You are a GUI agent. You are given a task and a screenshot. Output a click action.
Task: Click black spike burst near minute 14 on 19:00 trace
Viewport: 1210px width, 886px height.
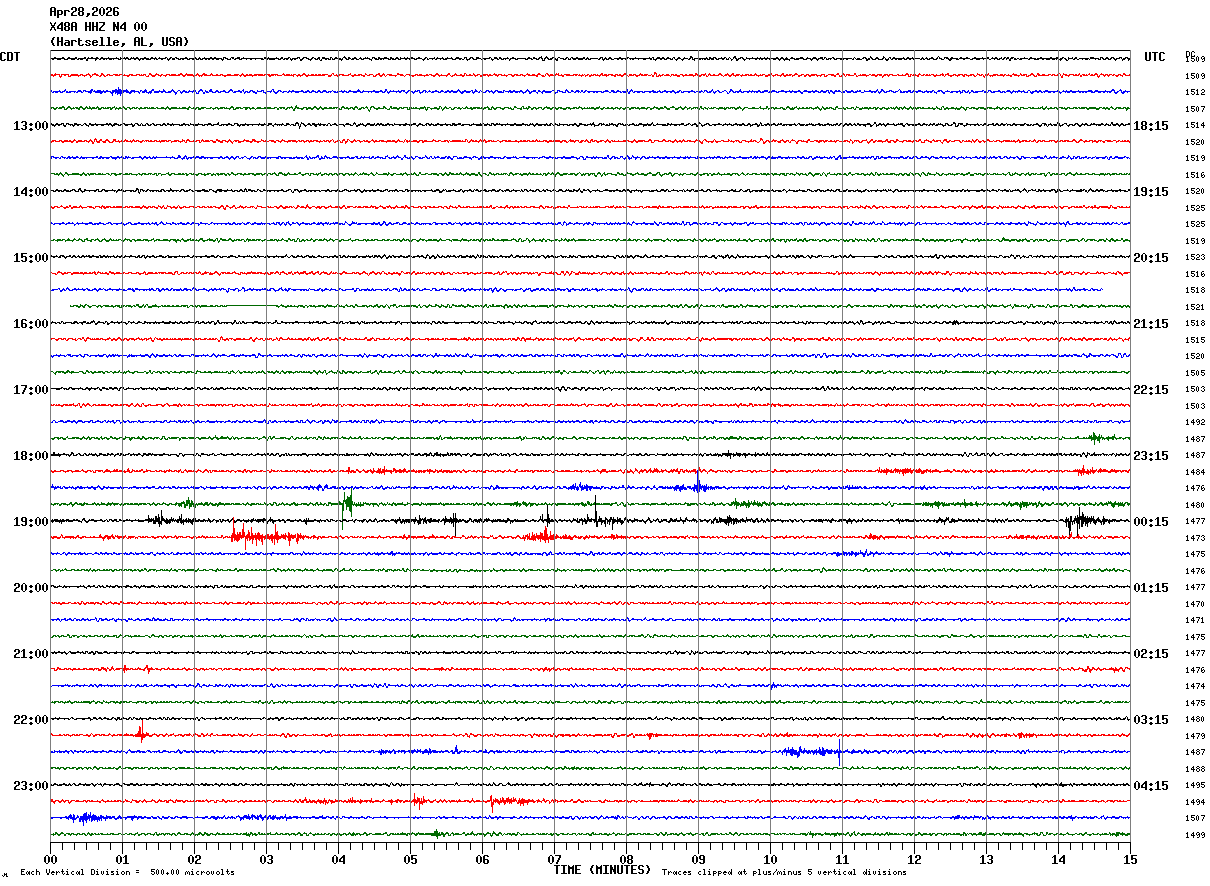pos(1080,520)
